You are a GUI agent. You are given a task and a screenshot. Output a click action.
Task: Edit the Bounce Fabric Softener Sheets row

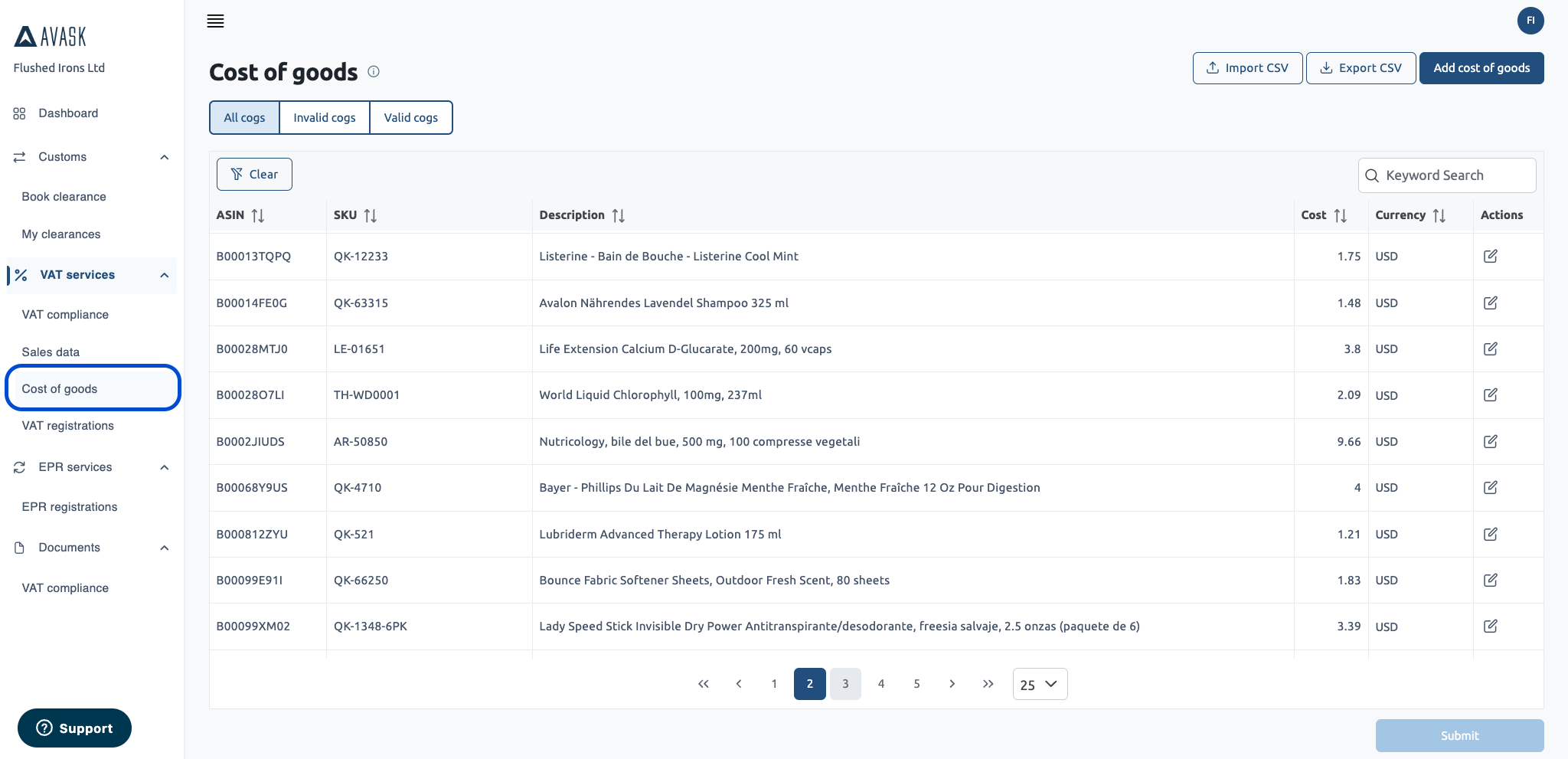coord(1490,580)
